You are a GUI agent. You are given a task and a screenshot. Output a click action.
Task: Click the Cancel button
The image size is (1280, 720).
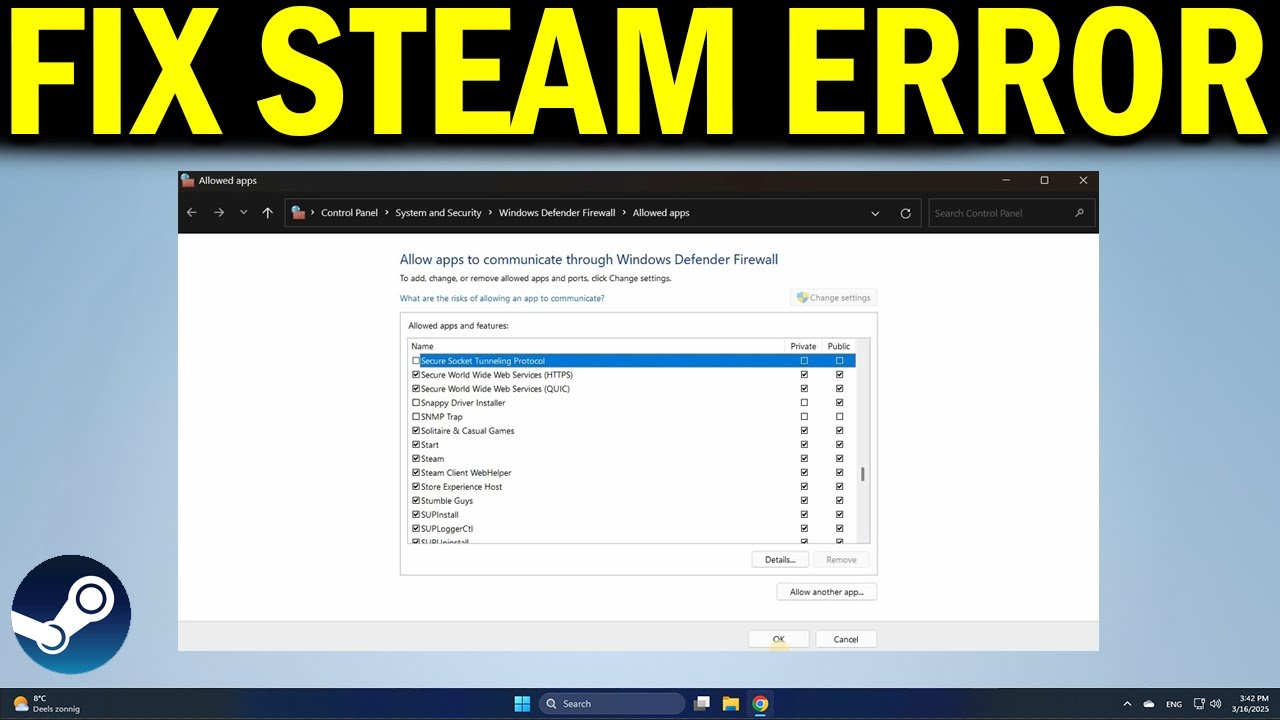[x=846, y=639]
